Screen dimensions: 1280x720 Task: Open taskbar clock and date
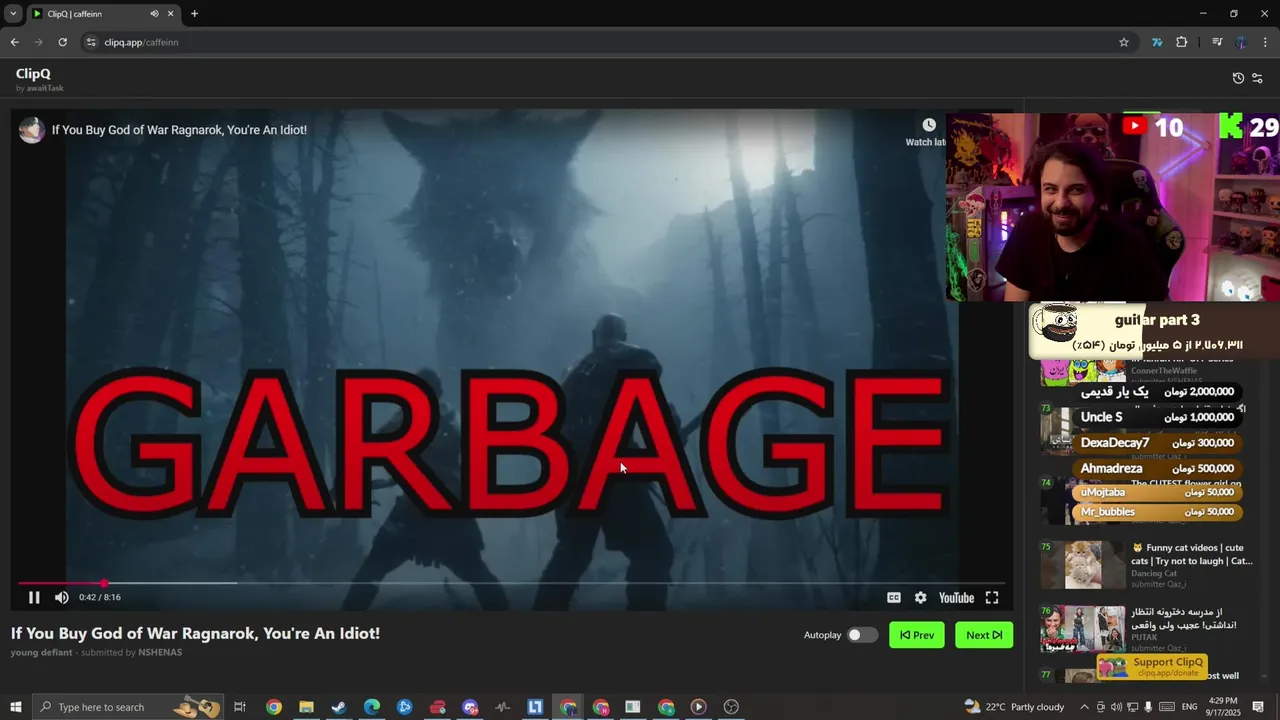coord(1223,707)
